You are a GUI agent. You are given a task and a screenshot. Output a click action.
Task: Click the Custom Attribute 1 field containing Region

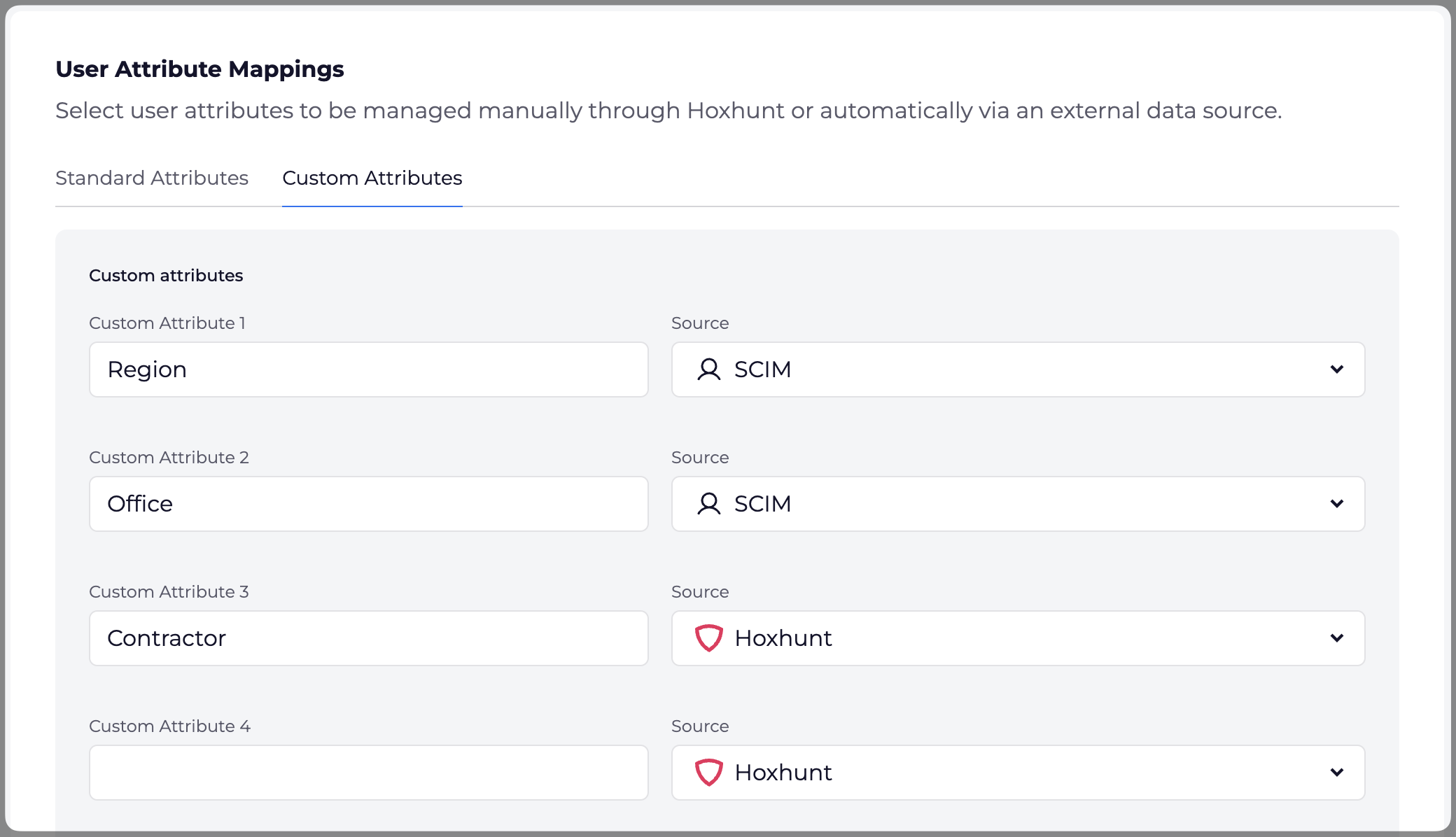point(369,370)
